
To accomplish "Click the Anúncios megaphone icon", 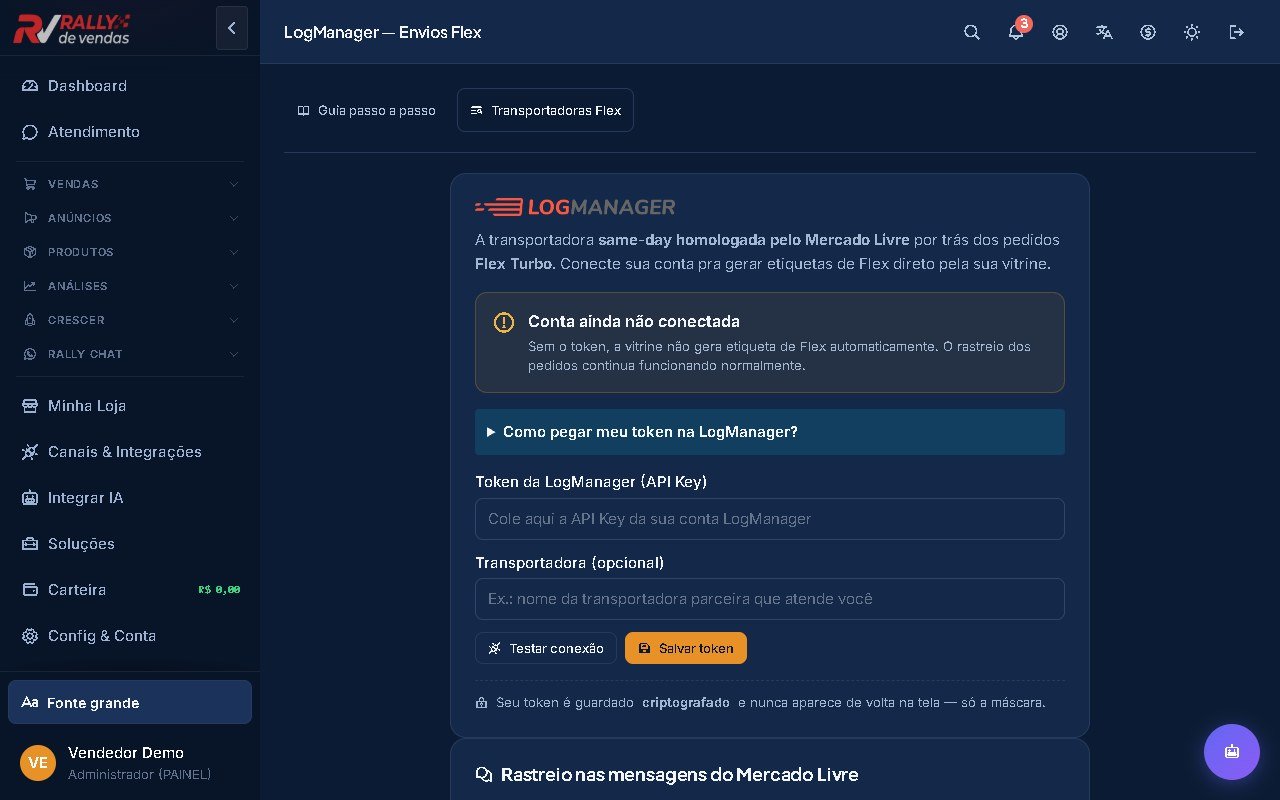I will 29,218.
